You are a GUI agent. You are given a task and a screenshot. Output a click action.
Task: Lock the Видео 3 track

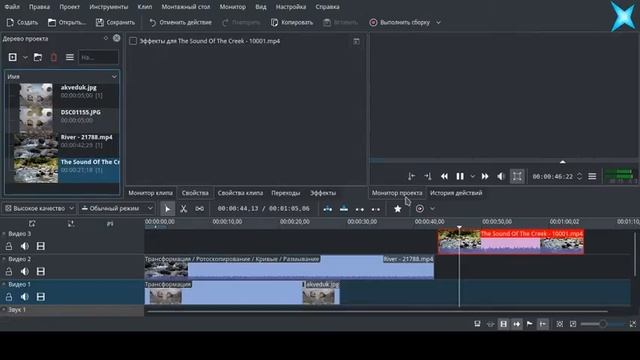(9, 246)
